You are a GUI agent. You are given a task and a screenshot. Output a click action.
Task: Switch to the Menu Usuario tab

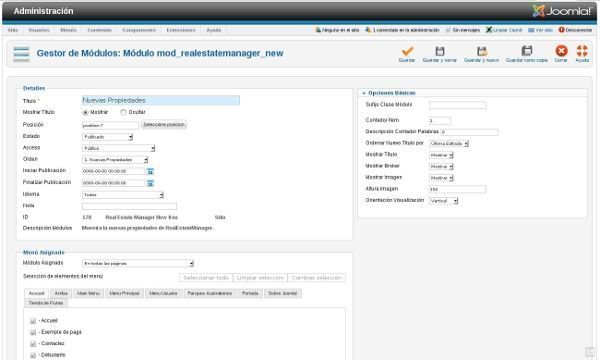click(x=163, y=293)
